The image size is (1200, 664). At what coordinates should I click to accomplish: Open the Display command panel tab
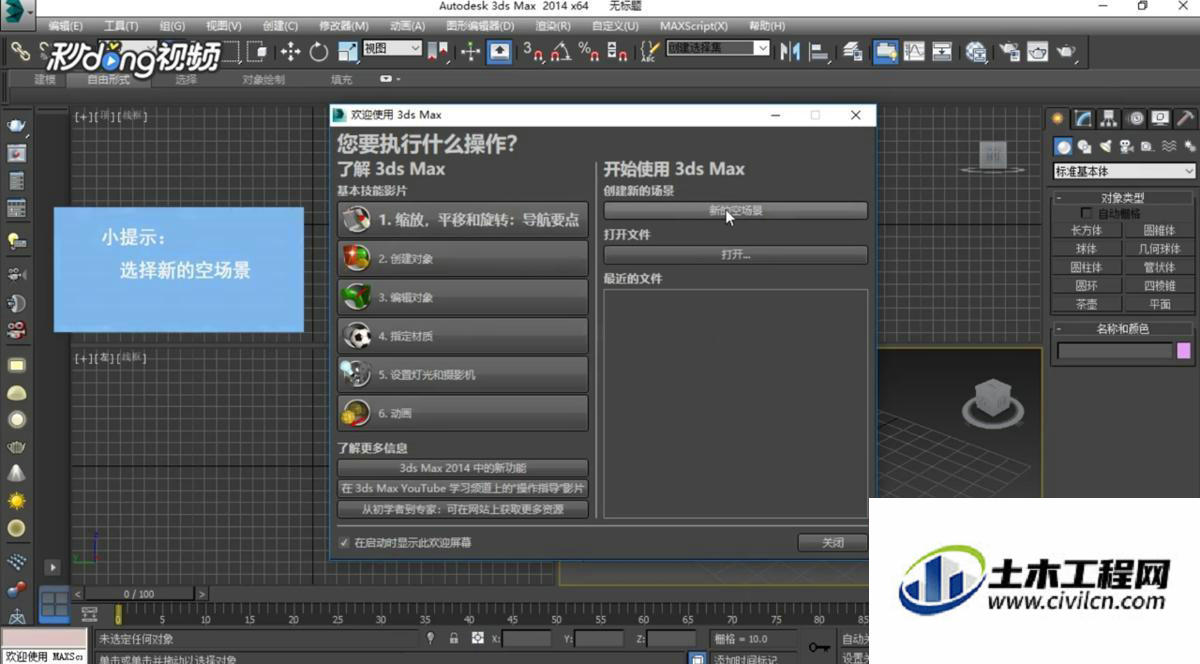[1160, 119]
